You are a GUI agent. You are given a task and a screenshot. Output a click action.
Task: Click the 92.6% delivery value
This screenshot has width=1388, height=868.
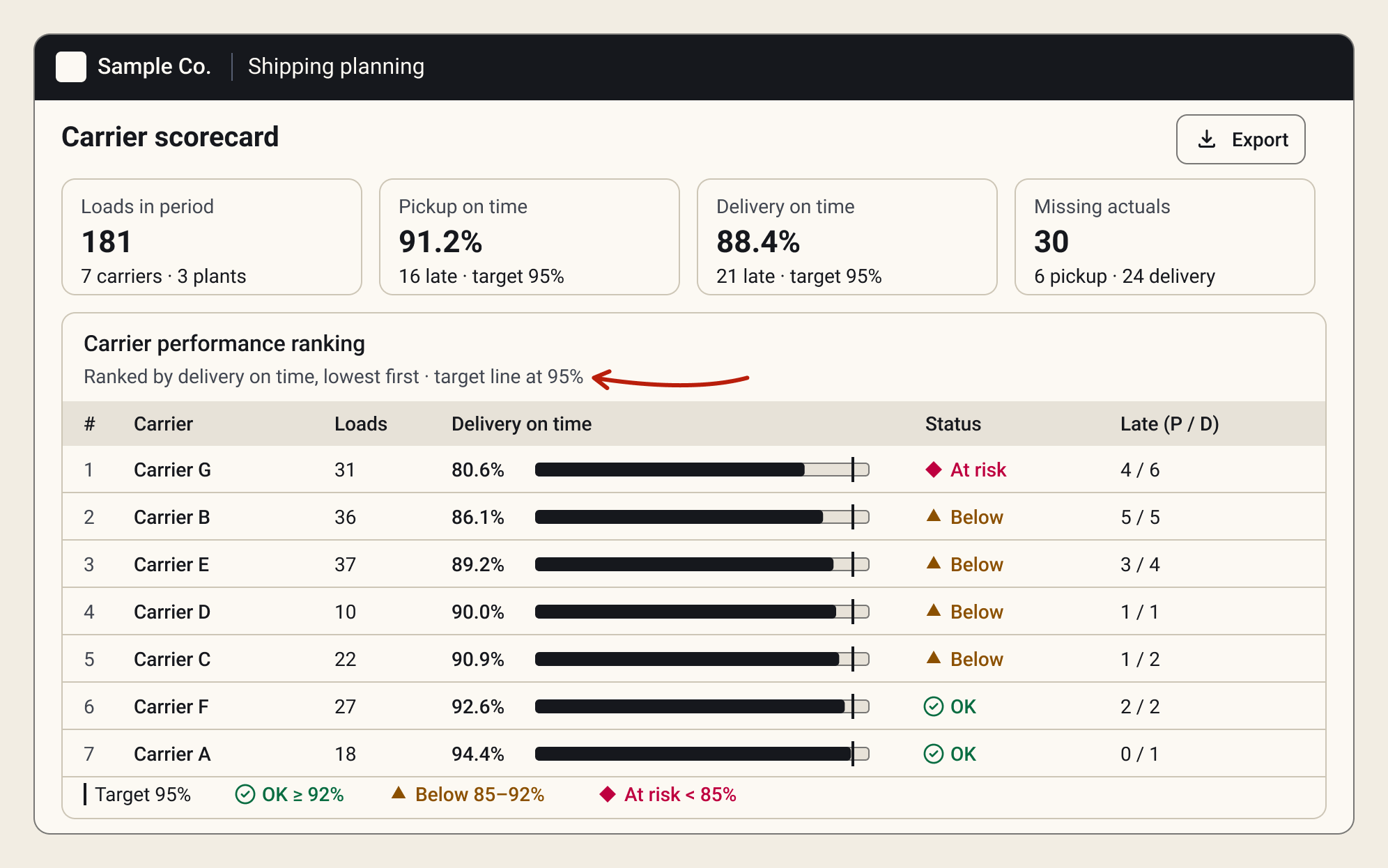(477, 706)
